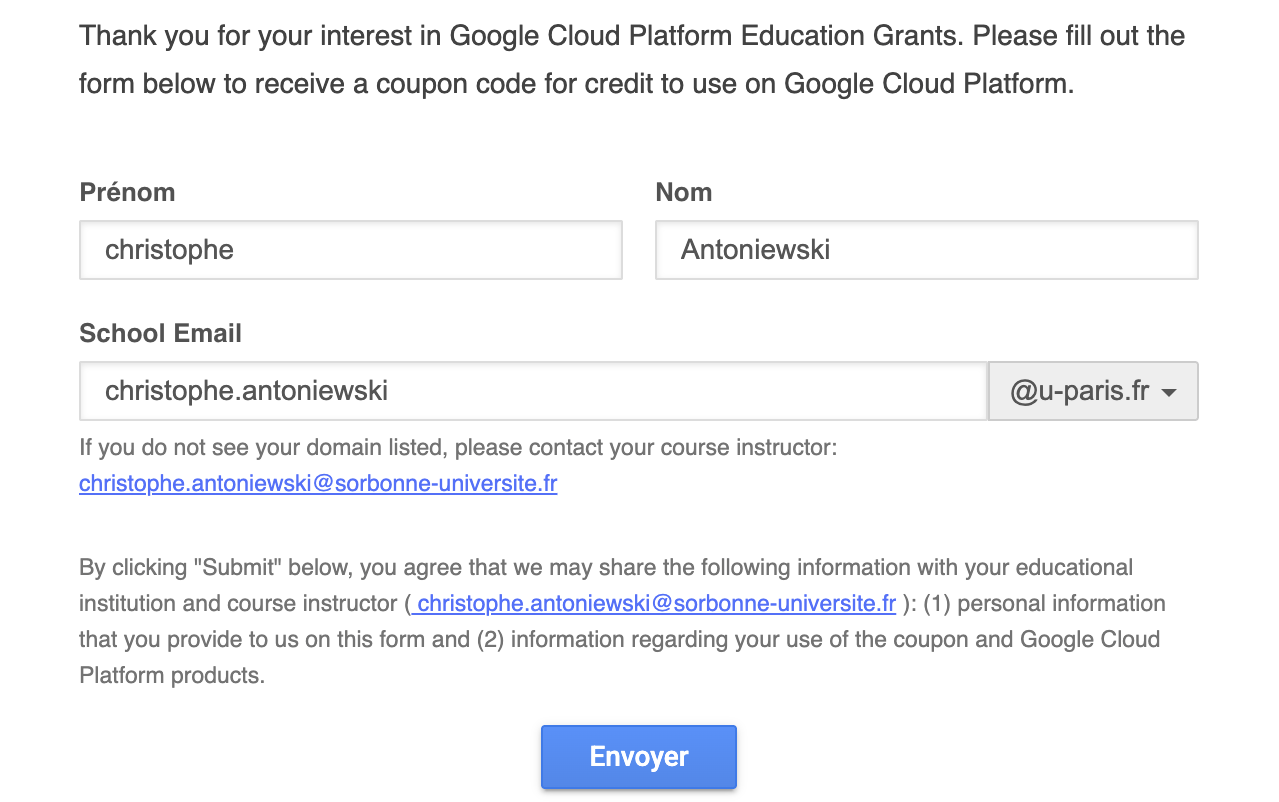Follow the sorbonne-universite.fr link in the consent paragraph

[655, 603]
